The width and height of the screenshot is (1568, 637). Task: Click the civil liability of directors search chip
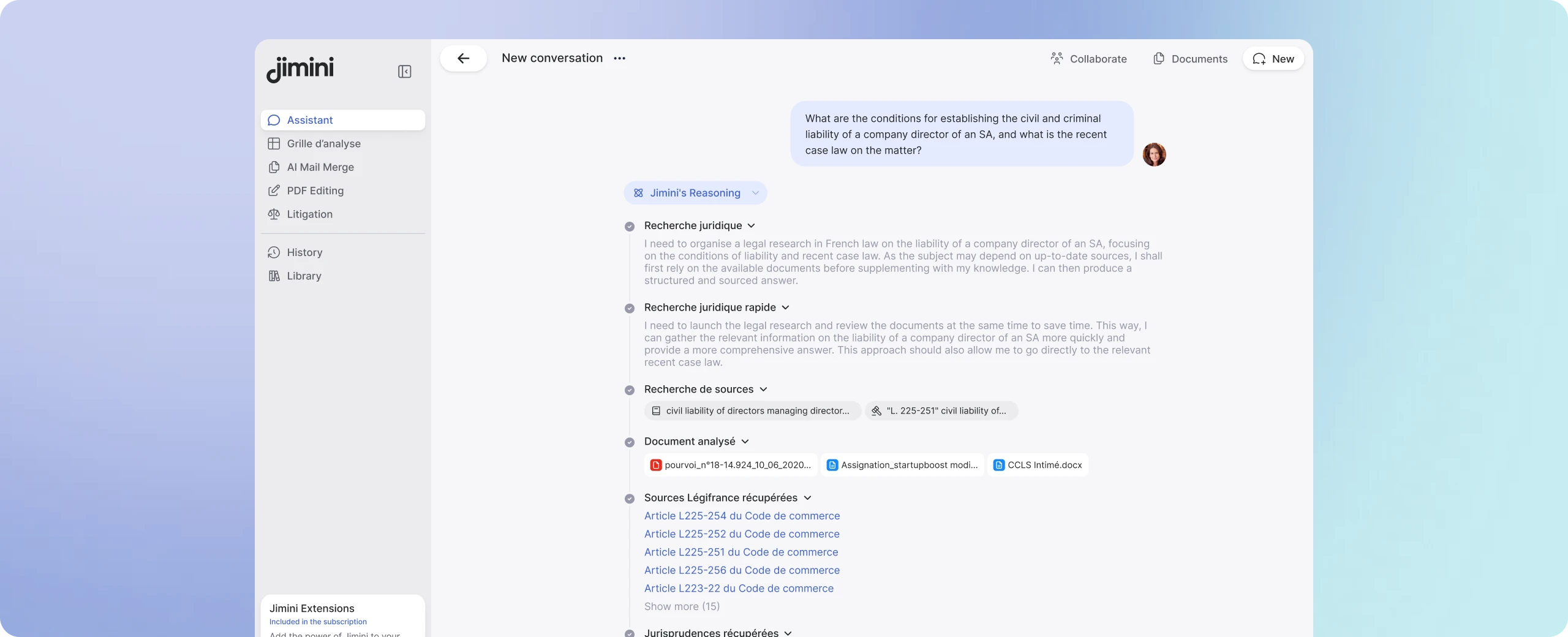[752, 411]
